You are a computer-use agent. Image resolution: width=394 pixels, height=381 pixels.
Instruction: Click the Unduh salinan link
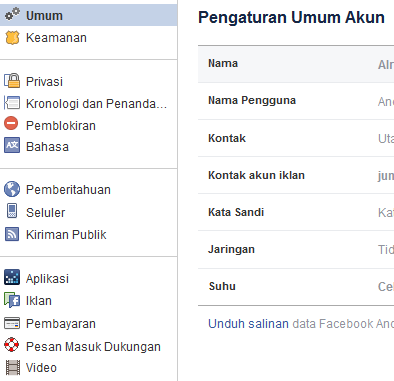tap(248, 324)
